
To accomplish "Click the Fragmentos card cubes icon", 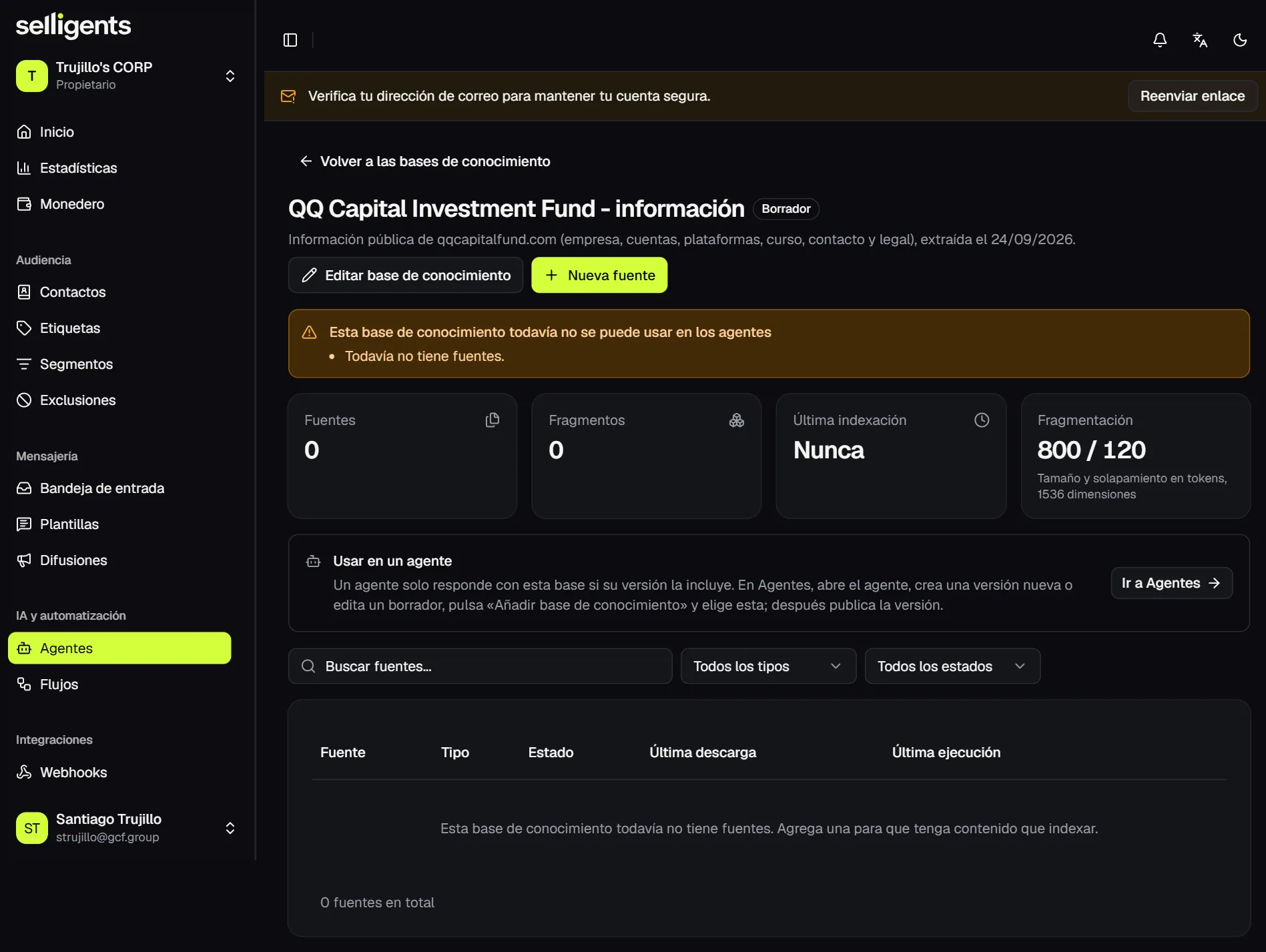I will tap(737, 420).
